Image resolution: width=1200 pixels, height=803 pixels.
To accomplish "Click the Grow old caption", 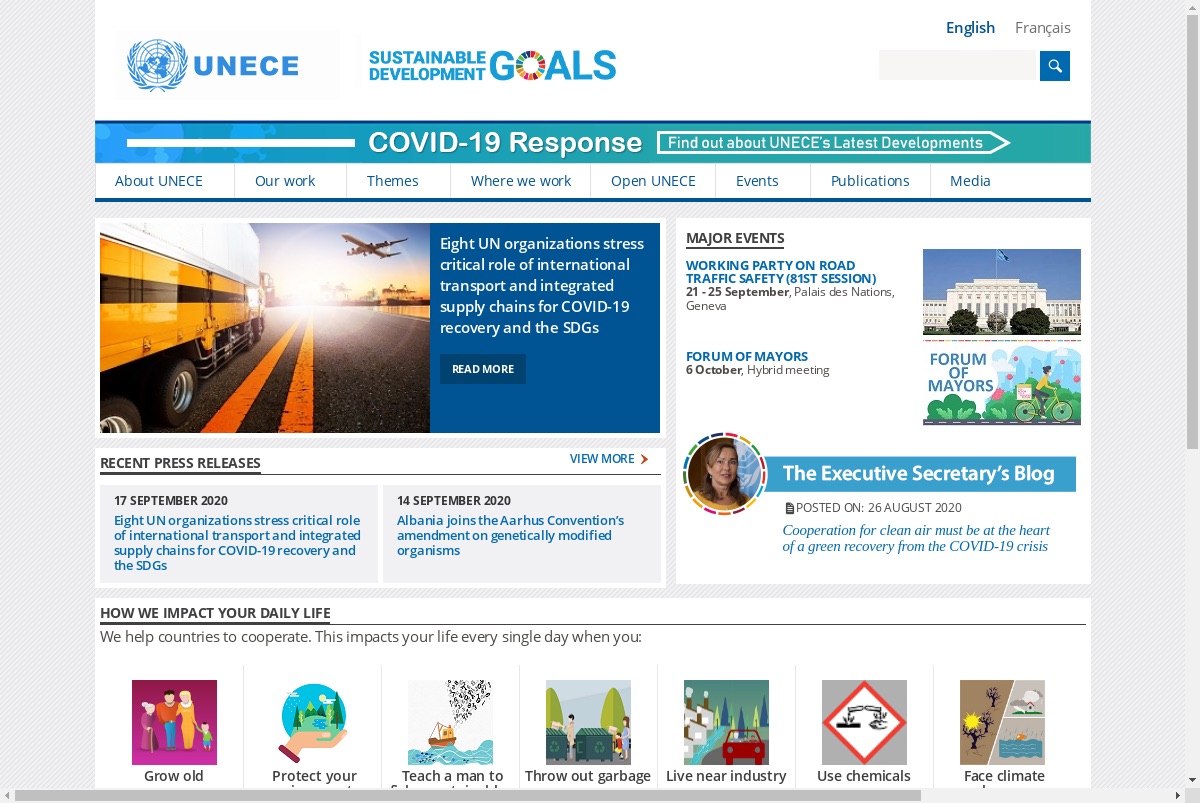I will (x=174, y=776).
